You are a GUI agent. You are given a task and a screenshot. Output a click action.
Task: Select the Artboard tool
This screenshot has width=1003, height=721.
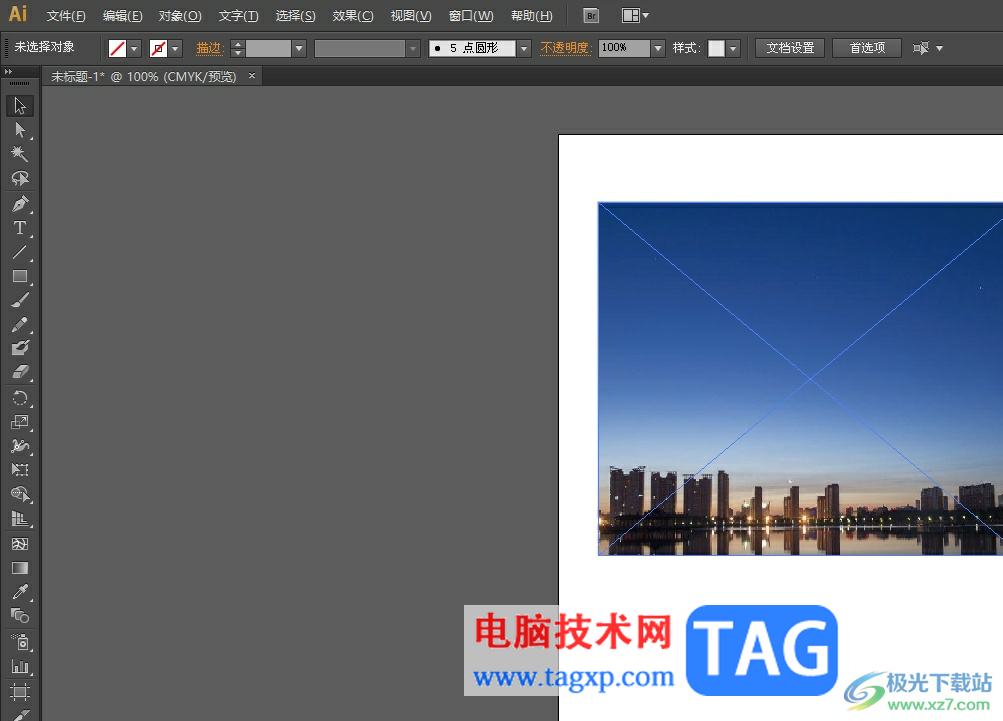click(20, 692)
